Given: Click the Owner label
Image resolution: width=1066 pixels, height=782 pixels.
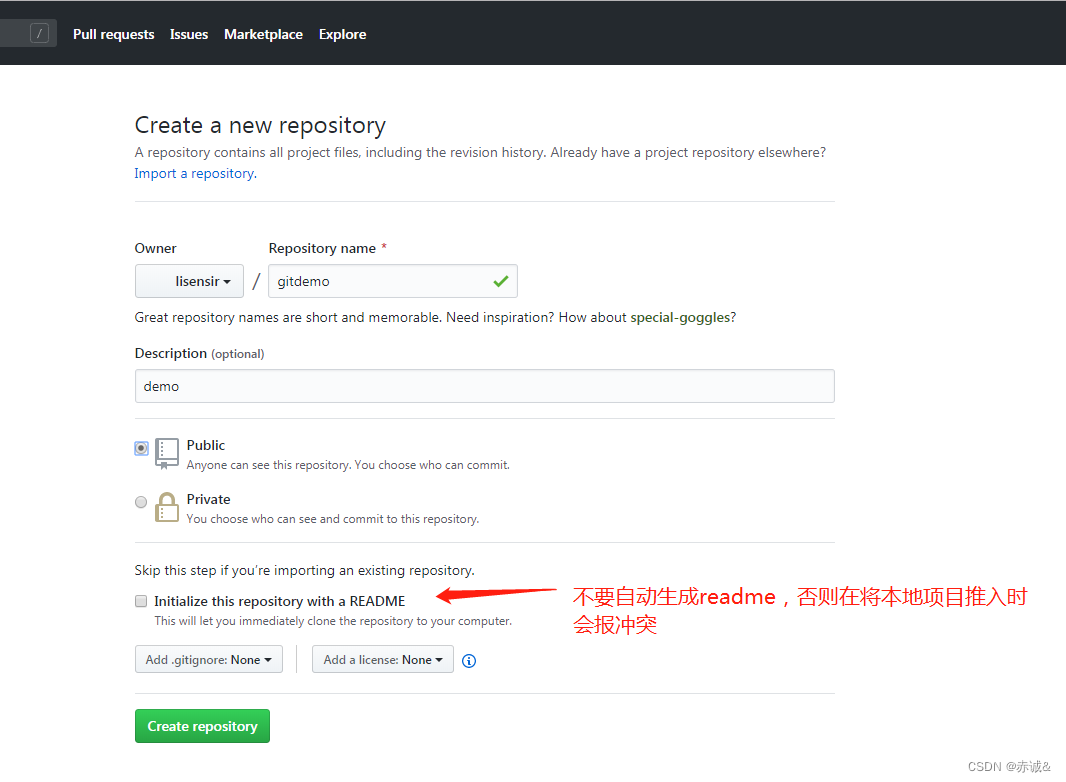Looking at the screenshot, I should (155, 248).
